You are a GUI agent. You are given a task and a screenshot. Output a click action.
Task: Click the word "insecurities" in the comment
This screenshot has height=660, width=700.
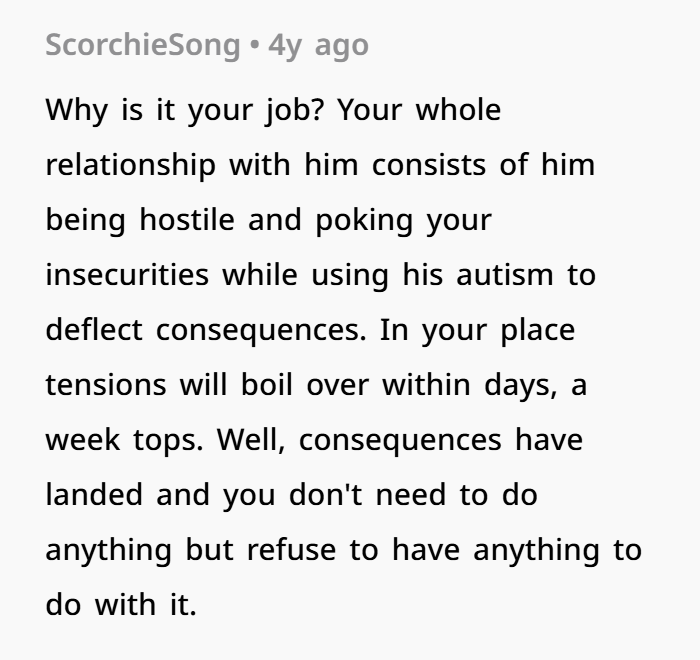point(127,275)
